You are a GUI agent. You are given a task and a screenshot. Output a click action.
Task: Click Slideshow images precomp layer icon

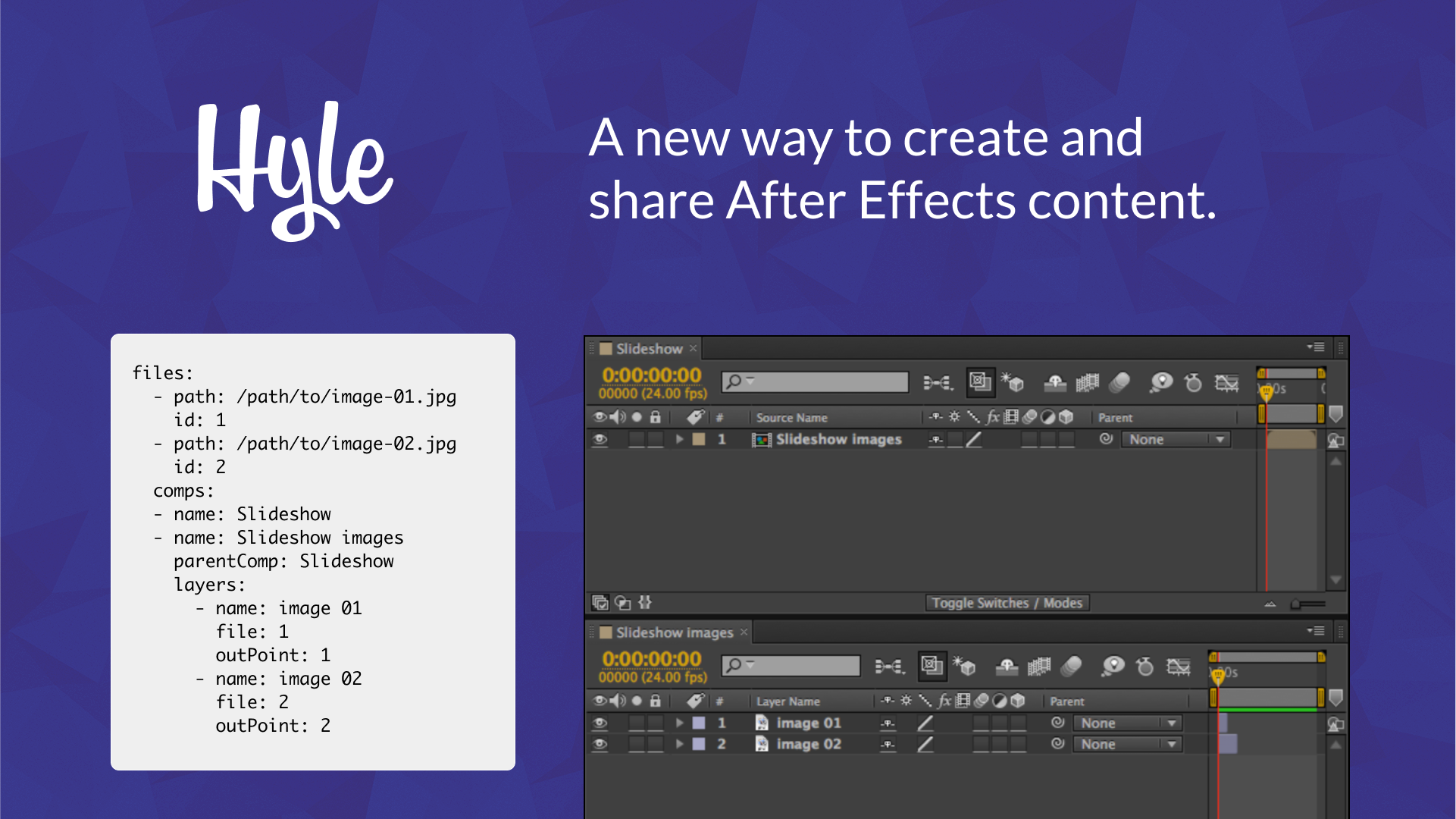click(x=761, y=440)
